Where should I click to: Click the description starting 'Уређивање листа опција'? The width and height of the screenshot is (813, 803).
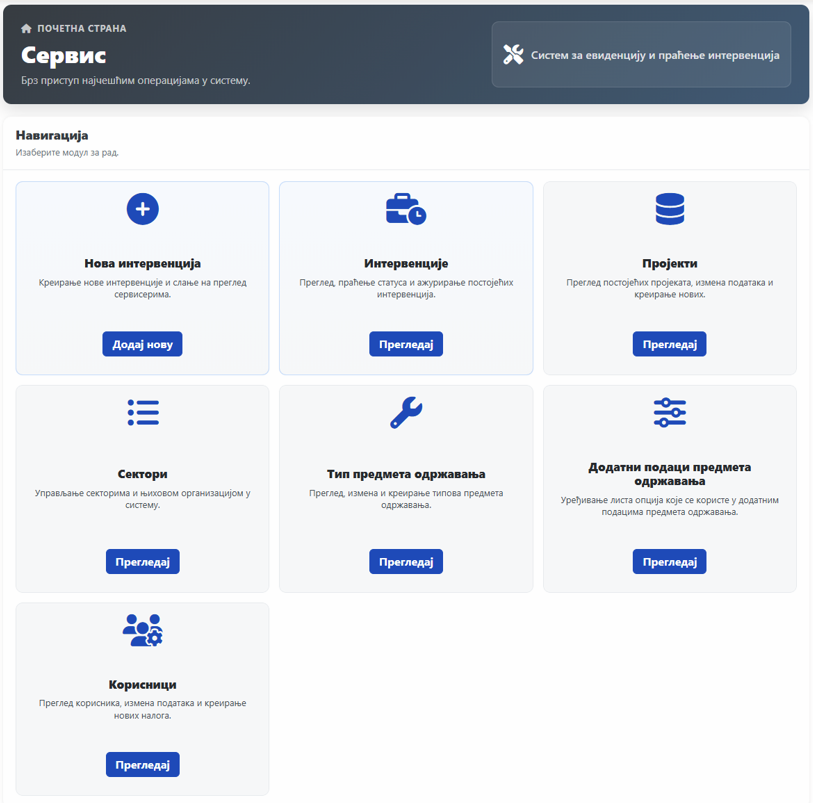(670, 506)
